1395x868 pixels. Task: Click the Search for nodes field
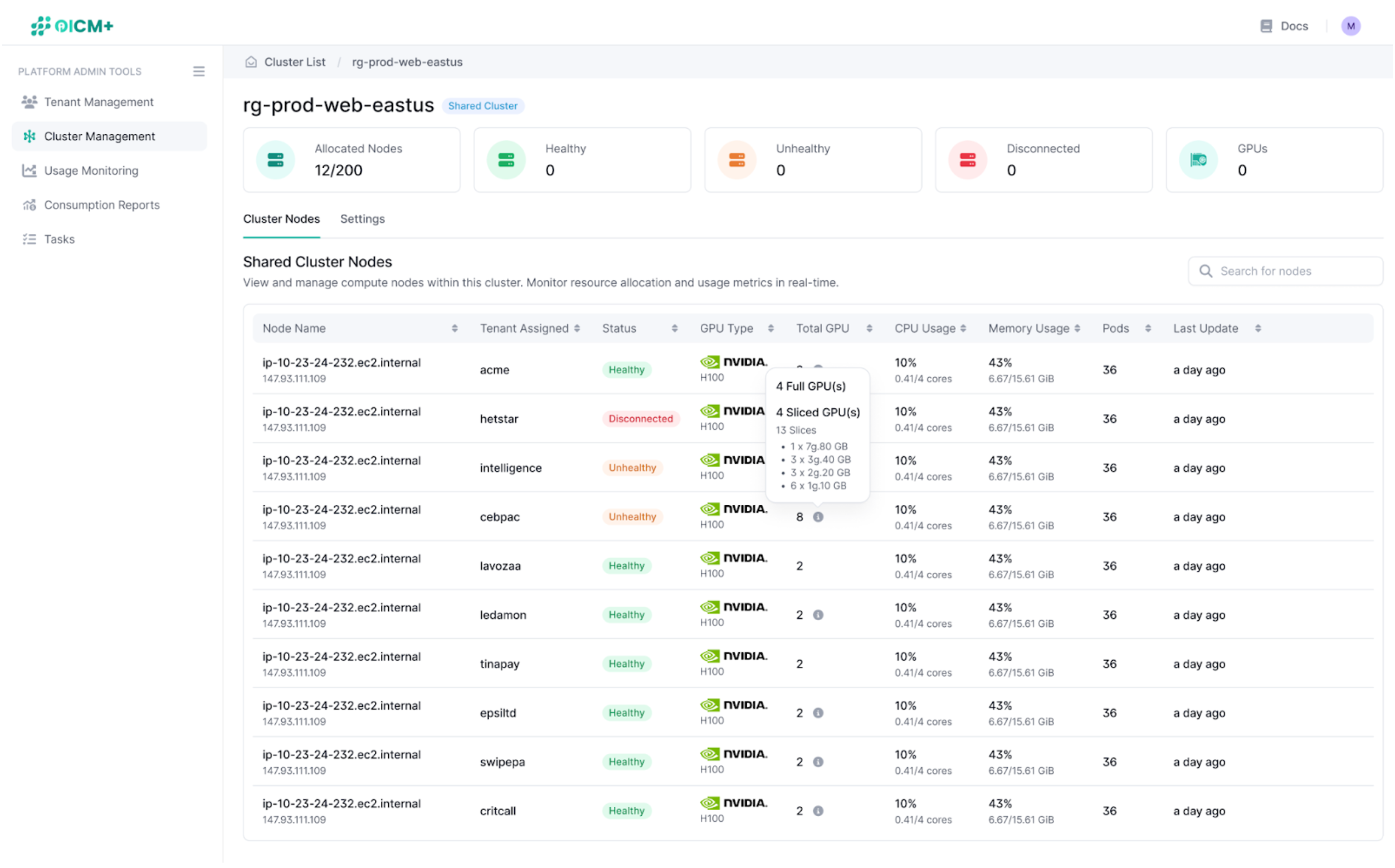coord(1286,271)
